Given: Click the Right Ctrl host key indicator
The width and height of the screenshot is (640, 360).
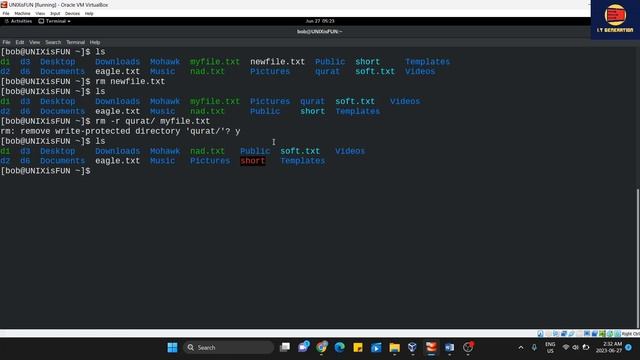Looking at the screenshot, I should [x=631, y=333].
